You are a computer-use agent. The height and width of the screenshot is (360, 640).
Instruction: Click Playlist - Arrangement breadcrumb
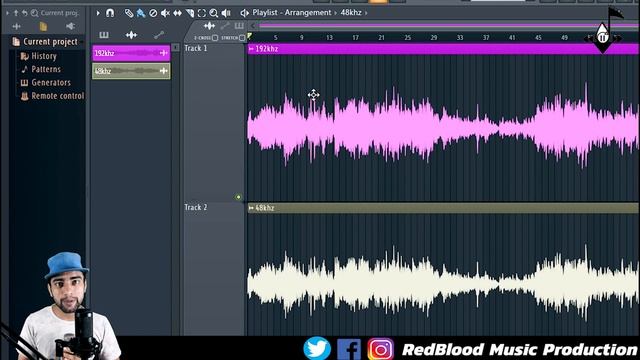pos(292,13)
